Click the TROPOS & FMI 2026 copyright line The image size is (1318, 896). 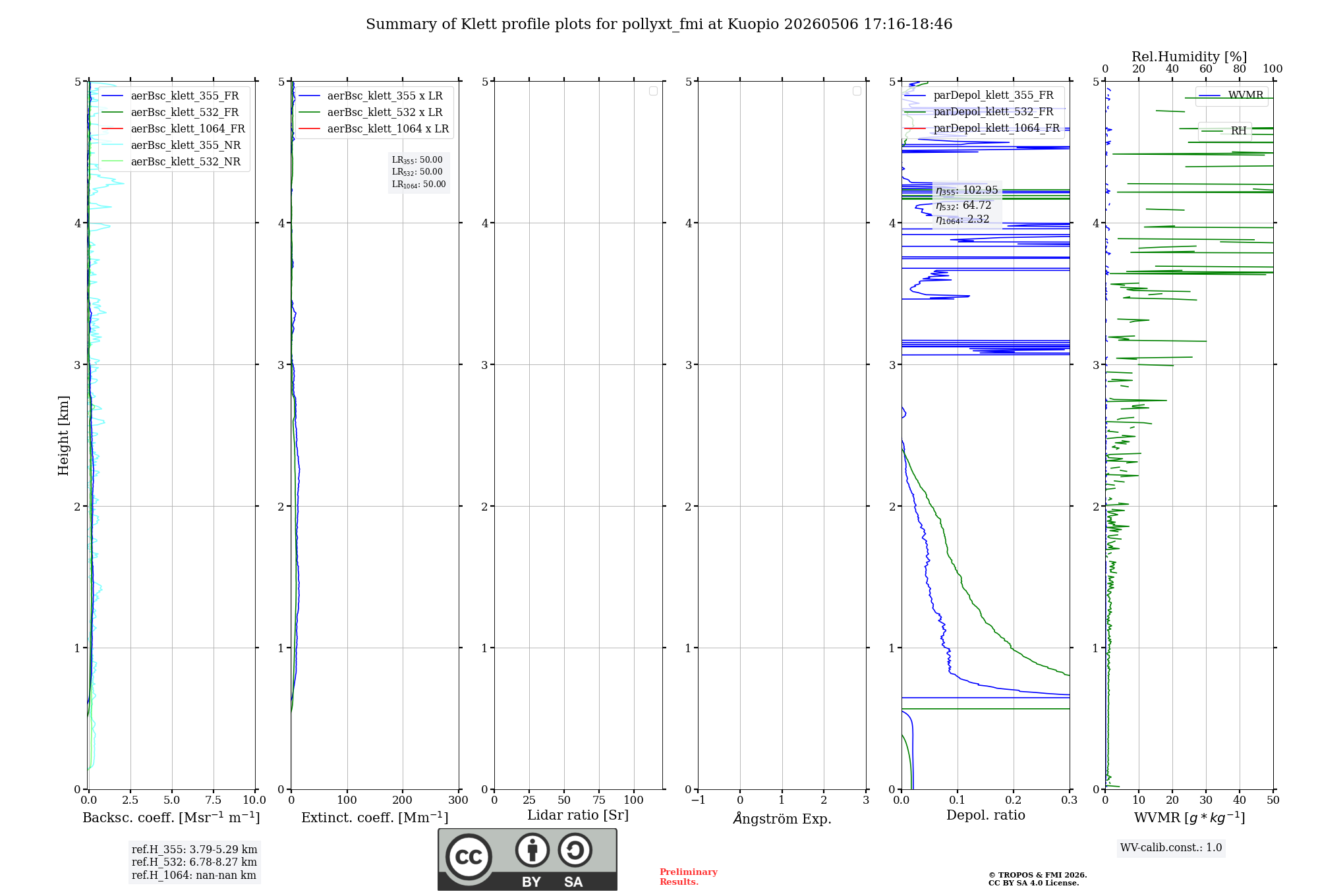[x=1038, y=876]
